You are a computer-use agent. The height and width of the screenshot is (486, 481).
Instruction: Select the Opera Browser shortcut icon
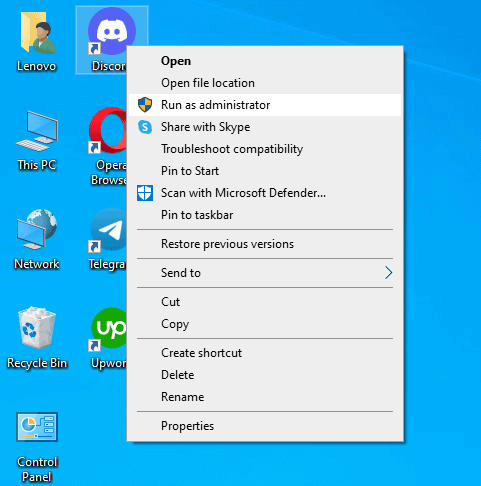click(x=108, y=130)
